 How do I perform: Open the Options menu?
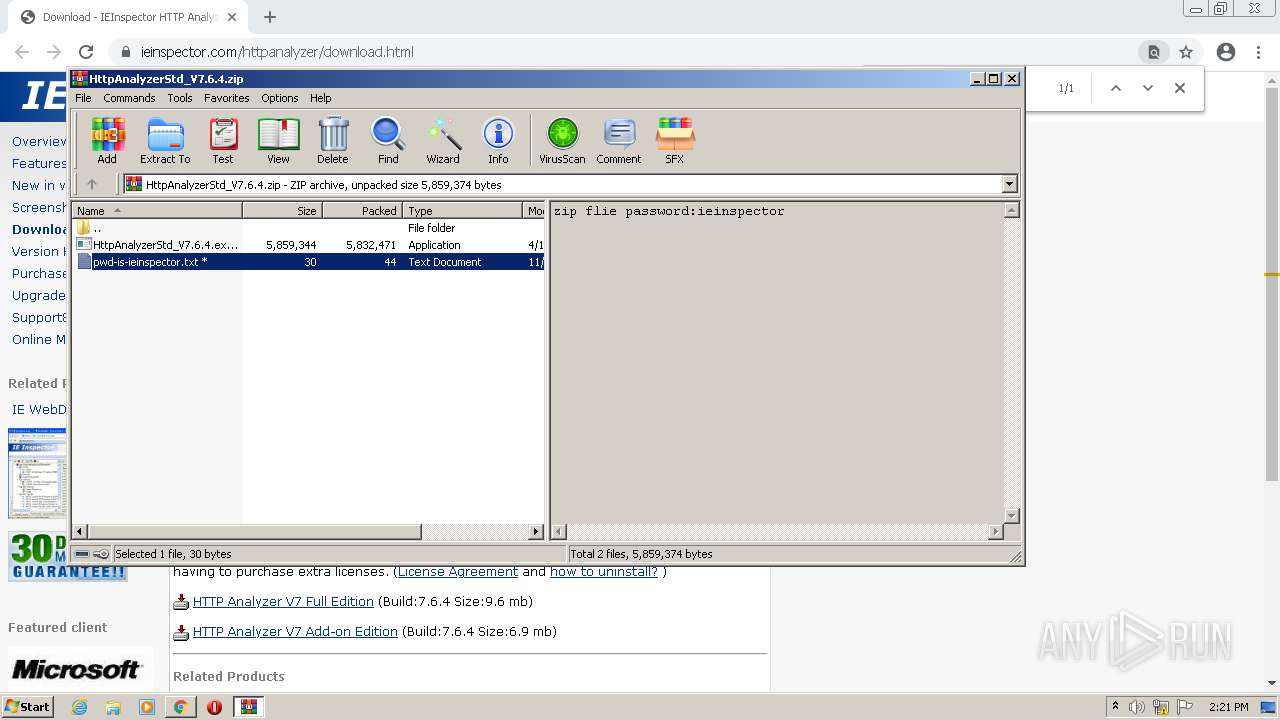pos(280,98)
